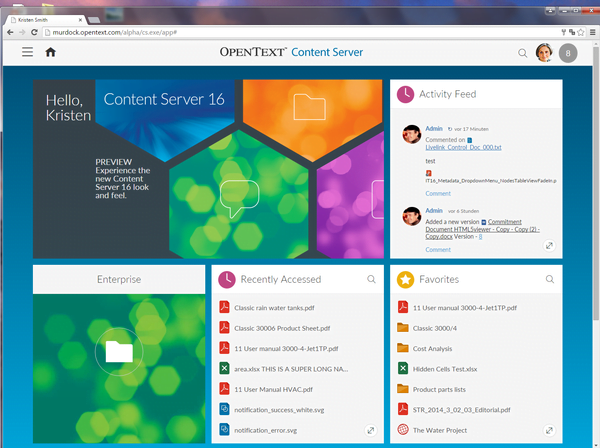Open the browser's menu button
Image resolution: width=600 pixels, height=448 pixels.
593,32
